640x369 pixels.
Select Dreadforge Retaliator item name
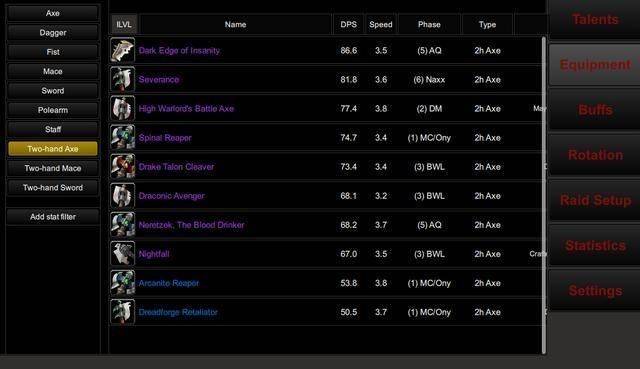pyautogui.click(x=178, y=312)
